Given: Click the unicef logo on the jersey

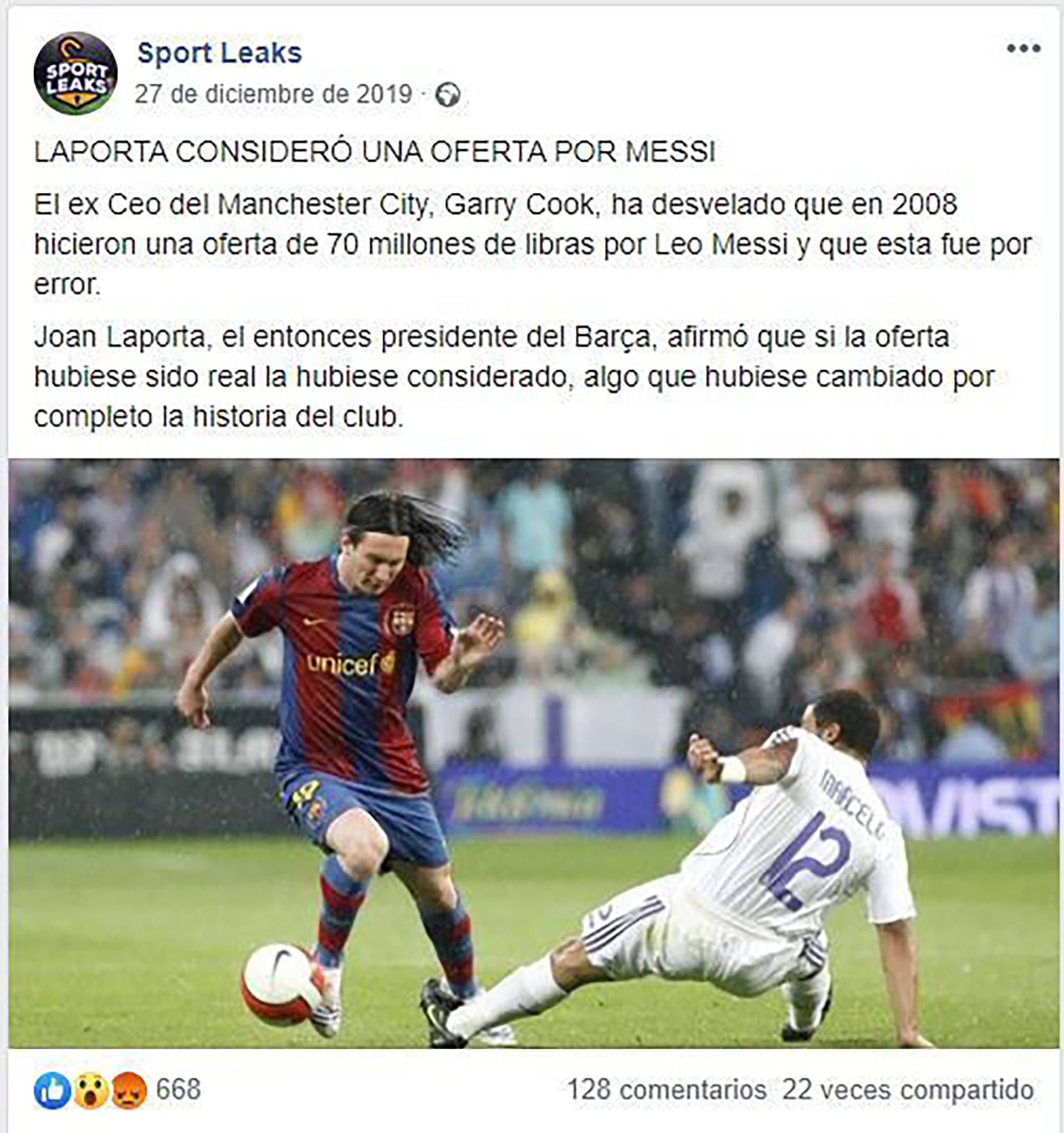Looking at the screenshot, I should tap(351, 663).
